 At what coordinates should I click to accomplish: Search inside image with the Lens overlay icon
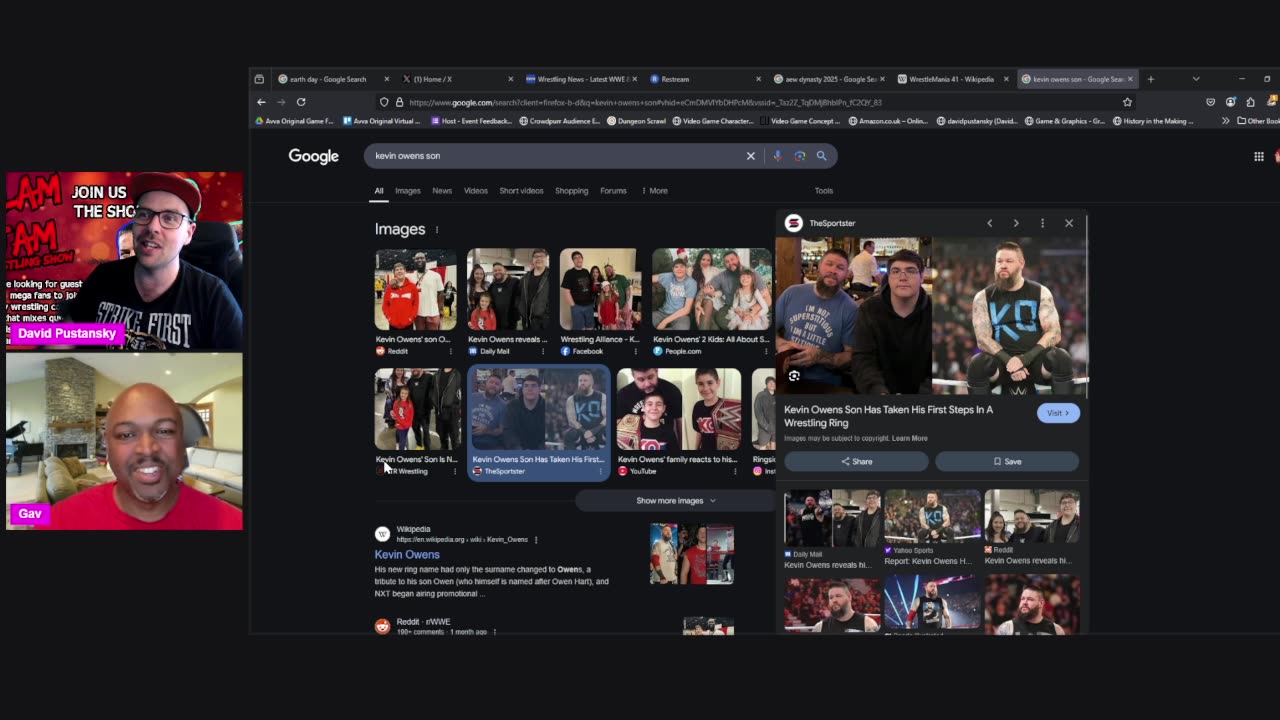pyautogui.click(x=794, y=376)
